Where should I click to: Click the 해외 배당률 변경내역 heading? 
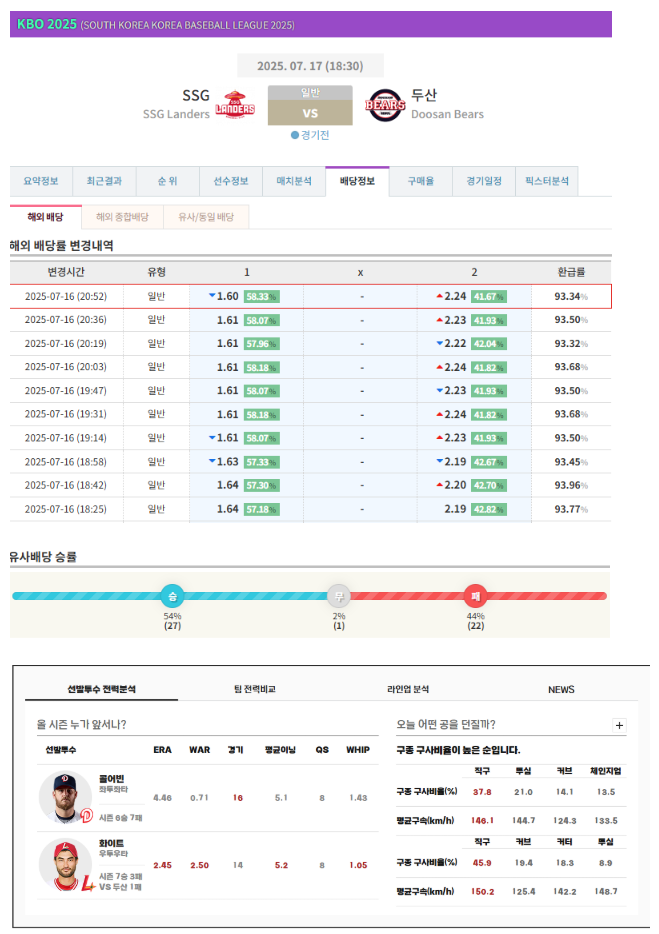click(x=61, y=245)
